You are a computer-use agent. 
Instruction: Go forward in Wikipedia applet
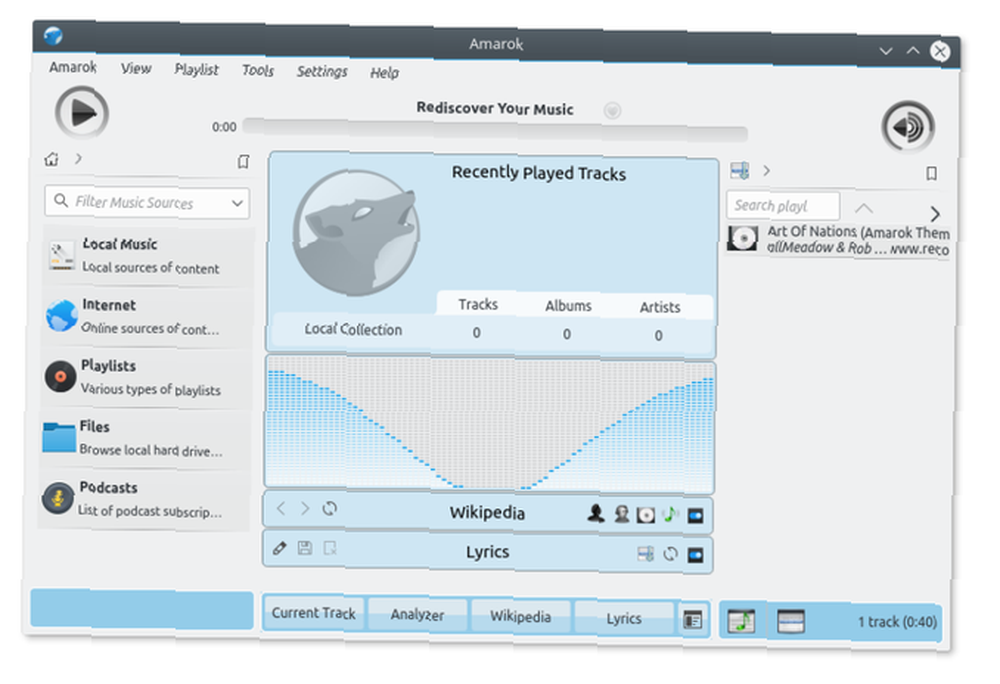[x=305, y=509]
